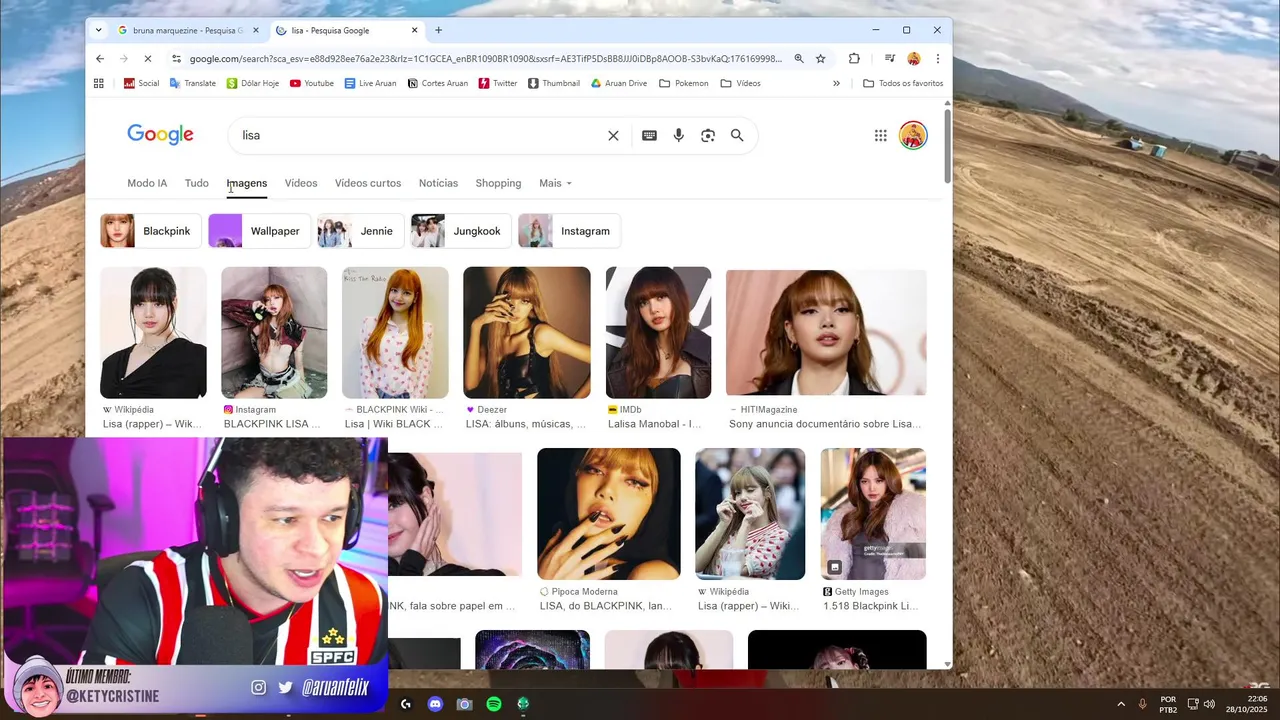Viewport: 1280px width, 720px height.
Task: Go back to the previous page
Action: (100, 59)
